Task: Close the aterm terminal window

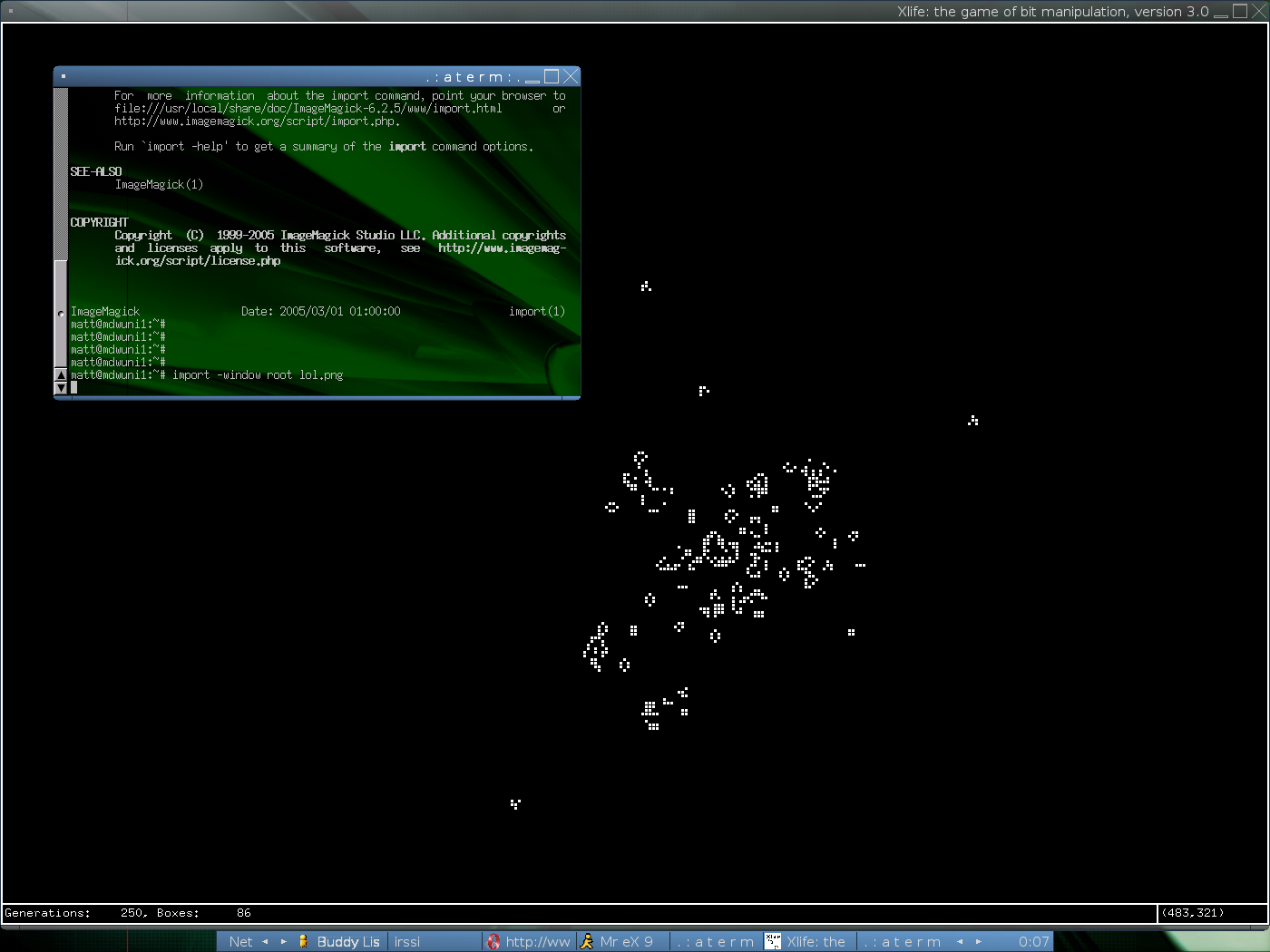Action: click(571, 77)
